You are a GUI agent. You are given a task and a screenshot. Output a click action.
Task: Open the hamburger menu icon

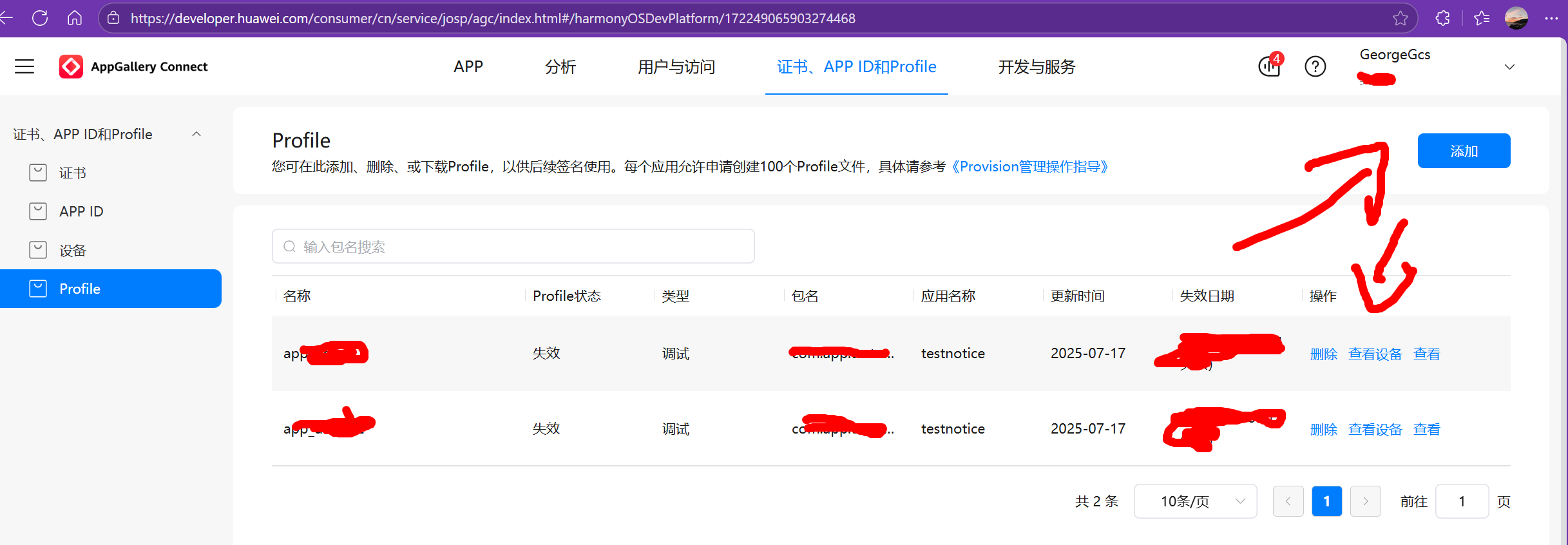(24, 66)
